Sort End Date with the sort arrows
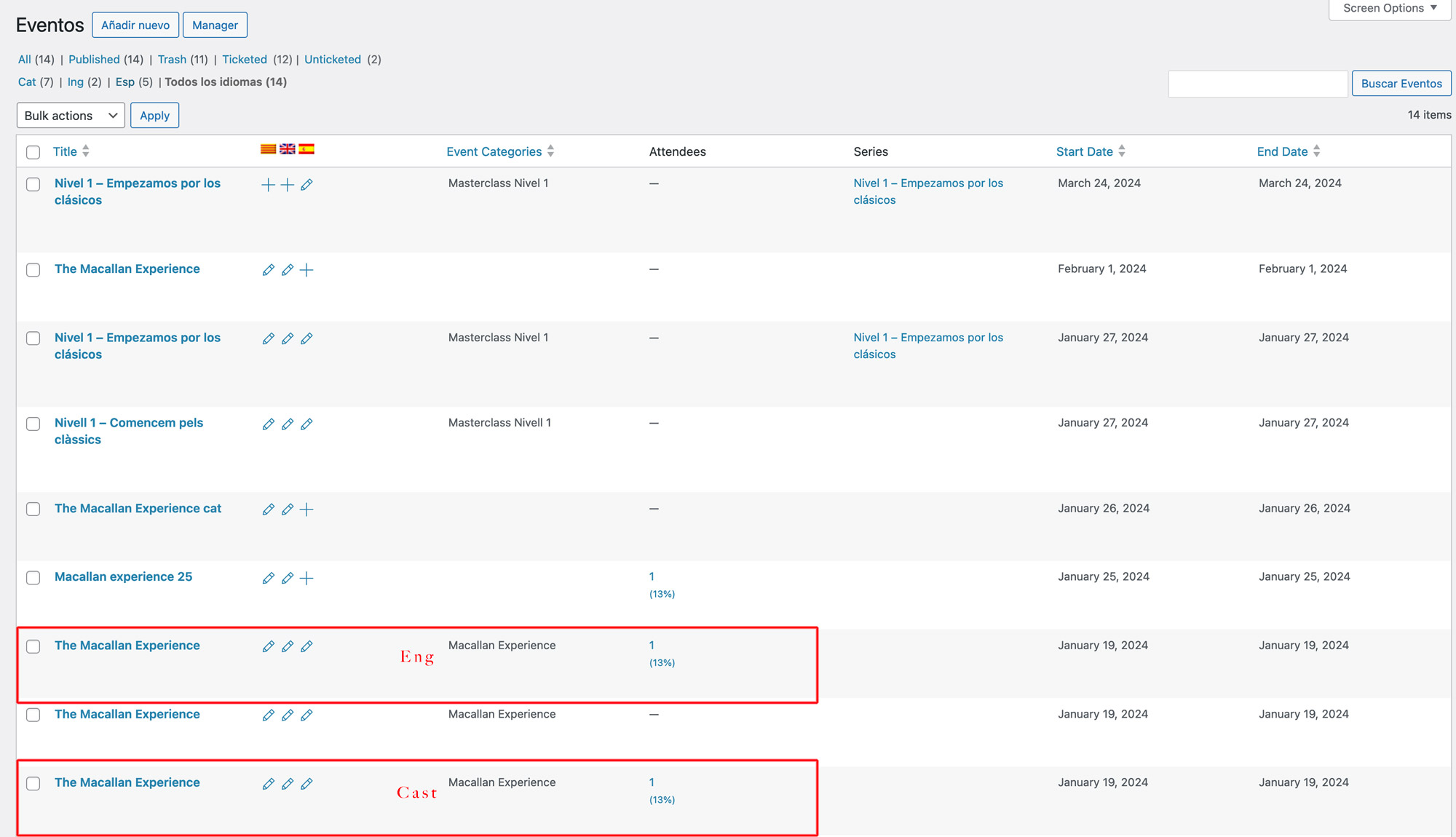 click(1316, 151)
